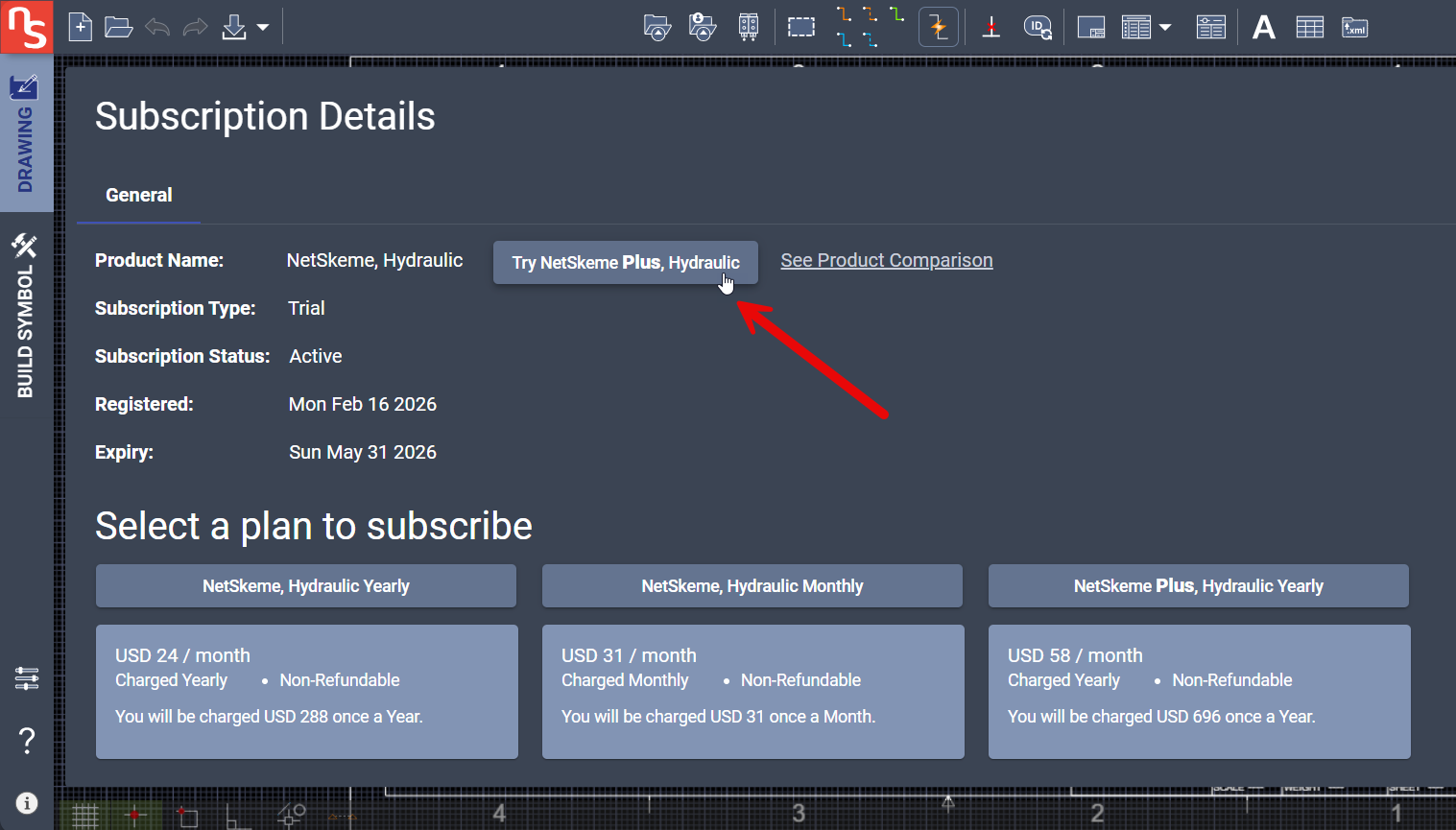The height and width of the screenshot is (830, 1456).
Task: Undo the last action
Action: pyautogui.click(x=157, y=27)
